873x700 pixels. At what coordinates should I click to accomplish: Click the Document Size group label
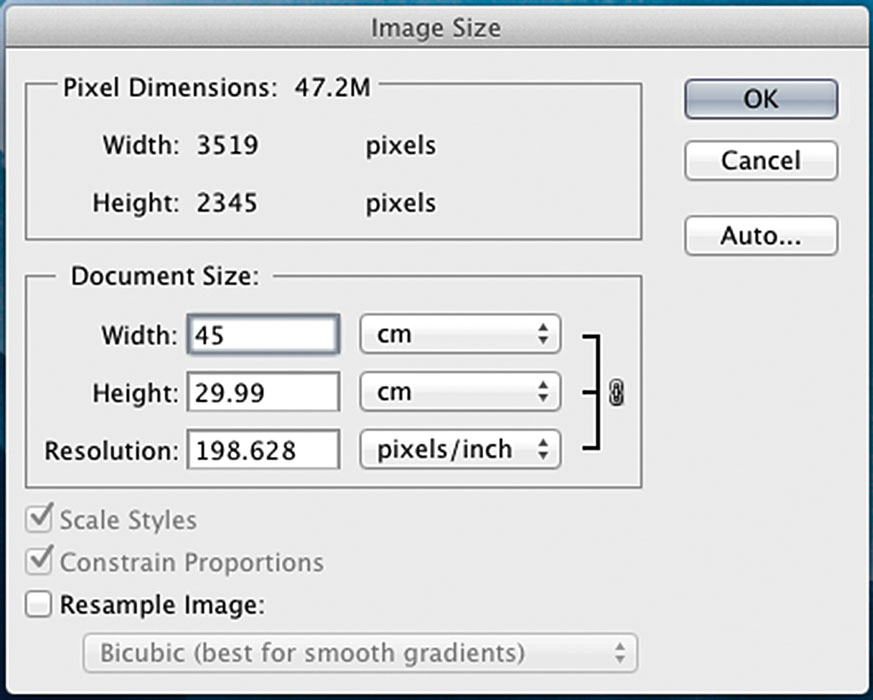click(x=165, y=276)
